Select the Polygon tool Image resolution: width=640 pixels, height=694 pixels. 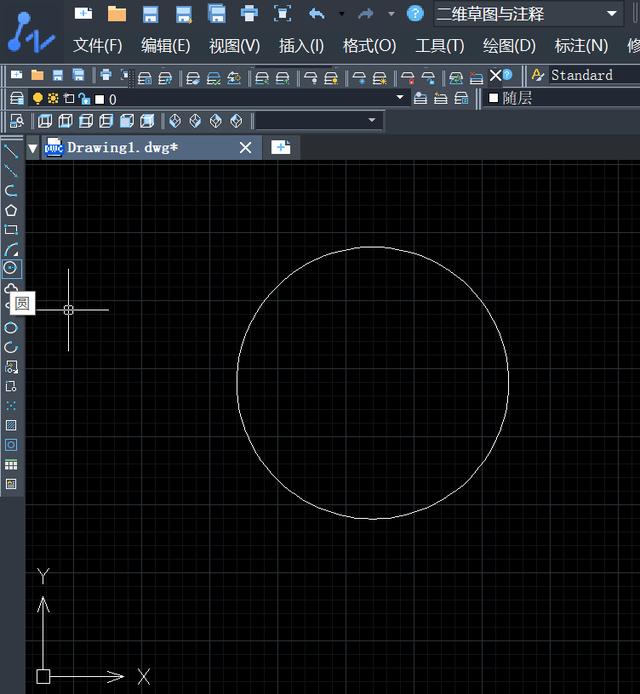11,210
